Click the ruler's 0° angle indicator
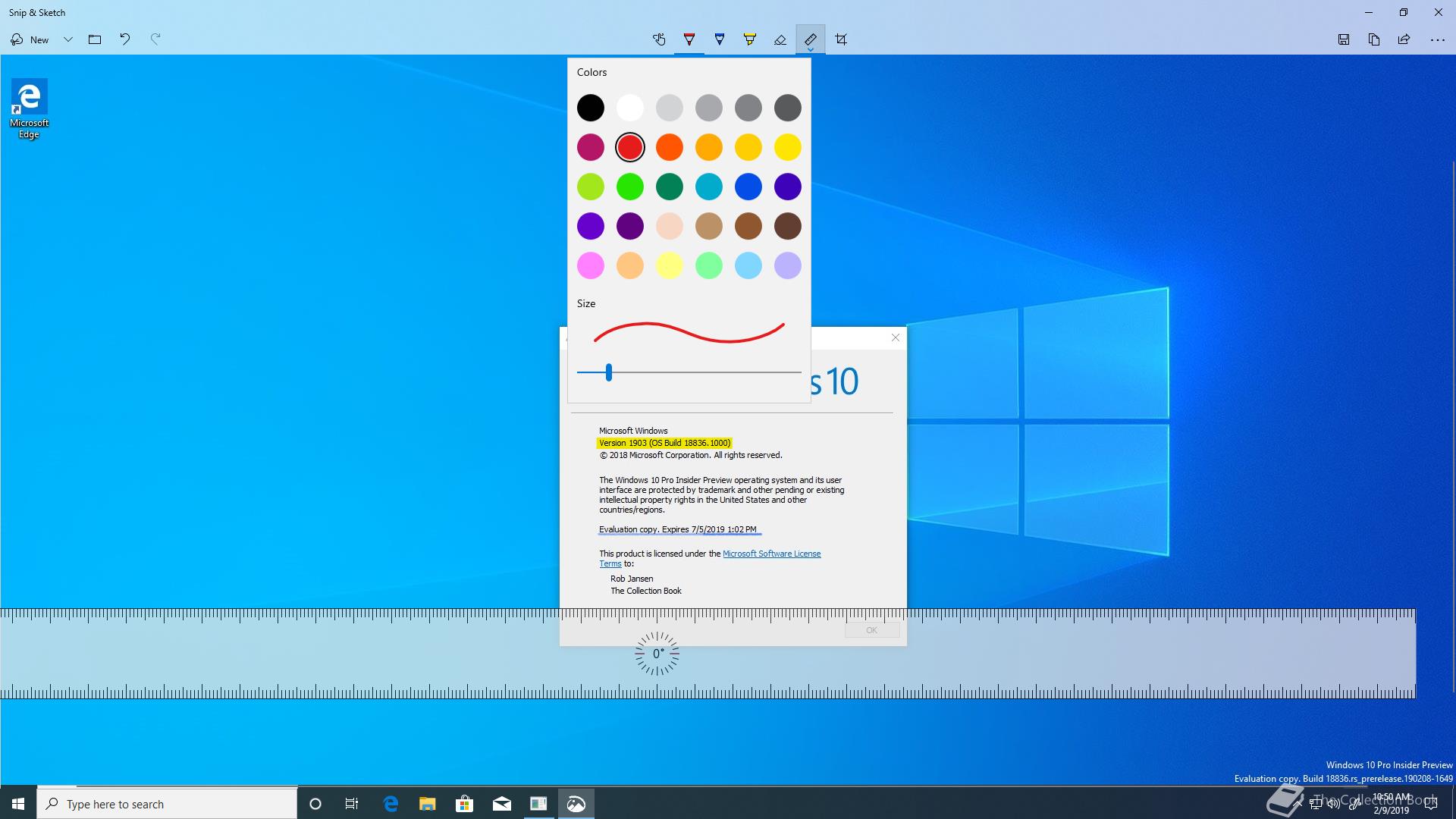 [657, 654]
